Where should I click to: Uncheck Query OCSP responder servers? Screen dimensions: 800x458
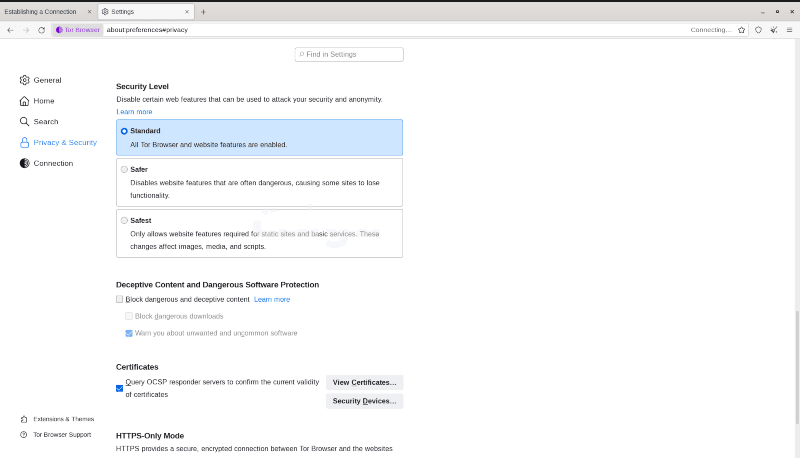point(119,389)
